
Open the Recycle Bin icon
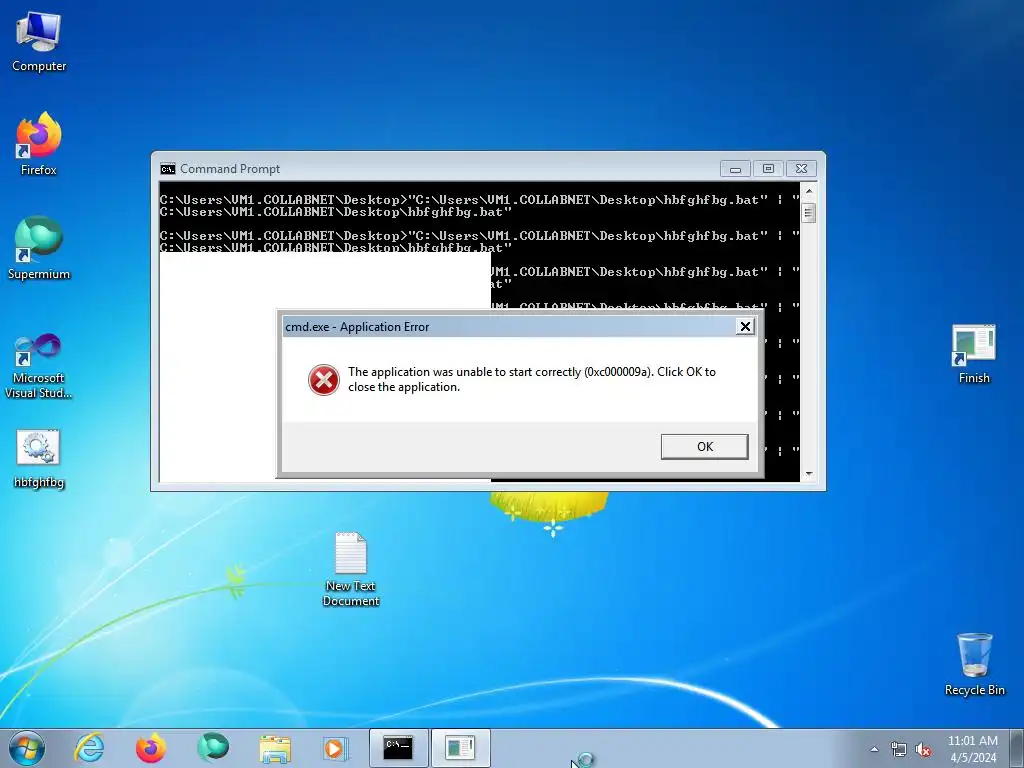coord(974,664)
